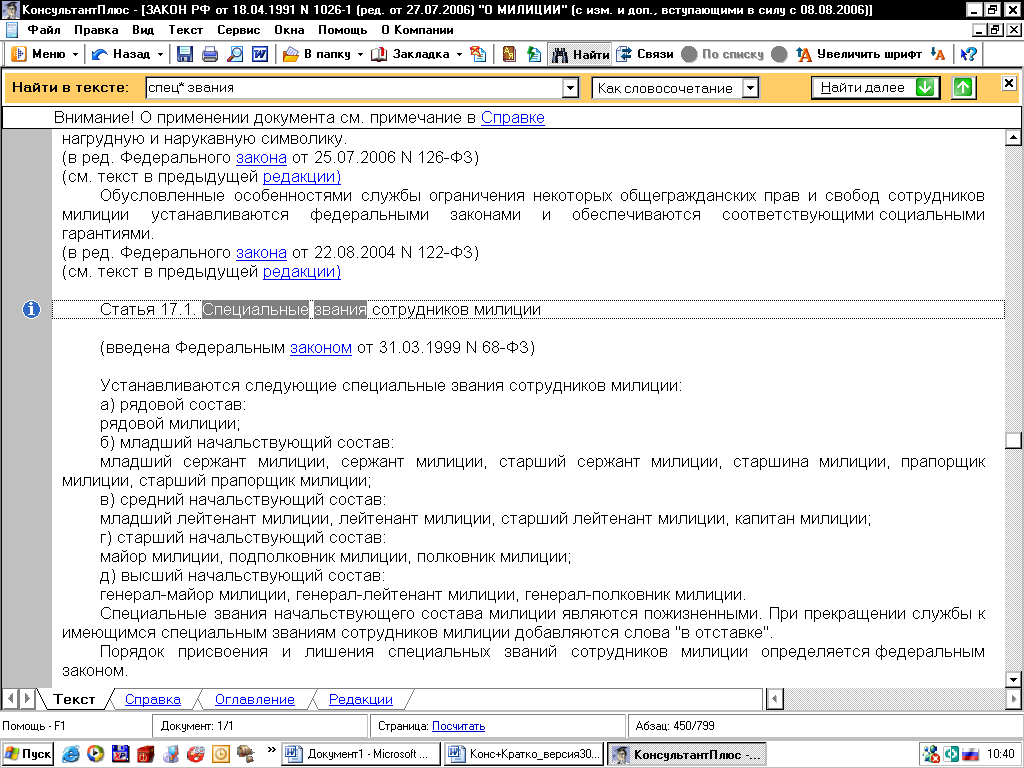Open the Правка menu

pyautogui.click(x=96, y=30)
